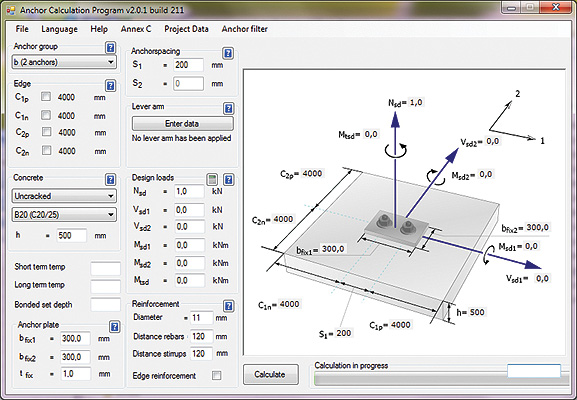This screenshot has height=400, width=577.
Task: Open the File menu
Action: pyautogui.click(x=22, y=29)
